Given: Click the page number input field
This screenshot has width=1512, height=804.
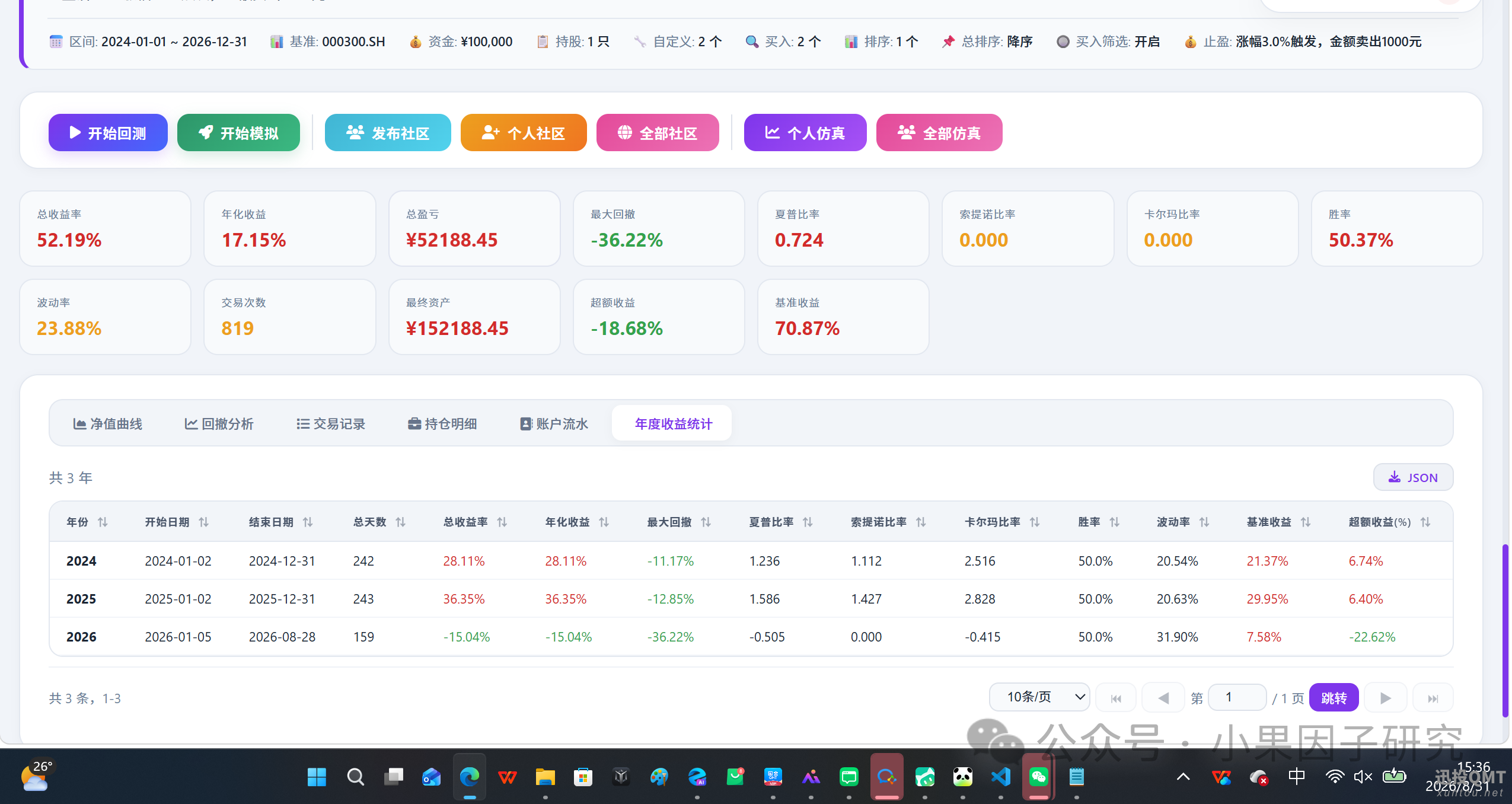Looking at the screenshot, I should click(1237, 697).
